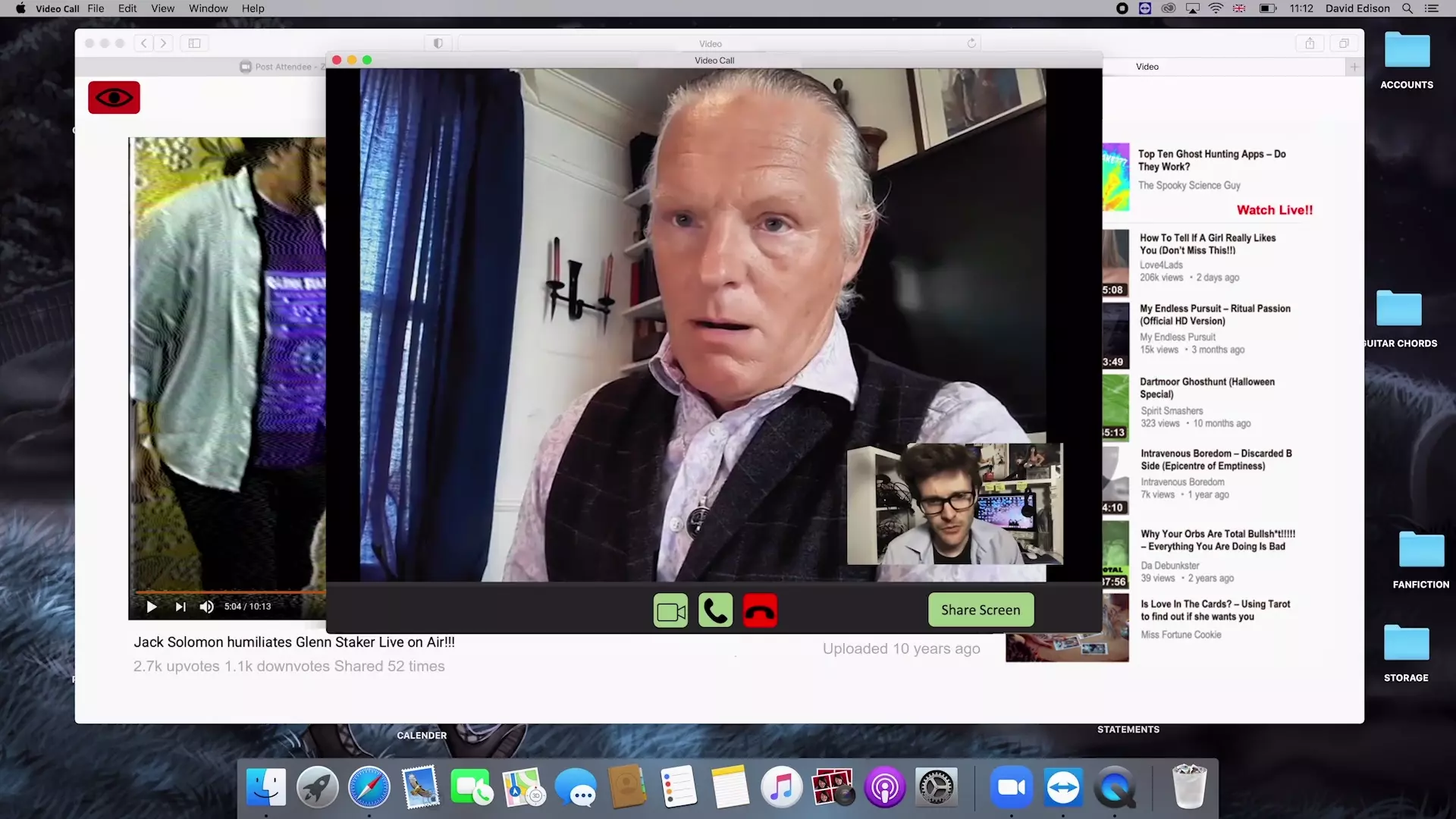Switch to the Post Attendee tab
The width and height of the screenshot is (1456, 819).
[x=282, y=67]
